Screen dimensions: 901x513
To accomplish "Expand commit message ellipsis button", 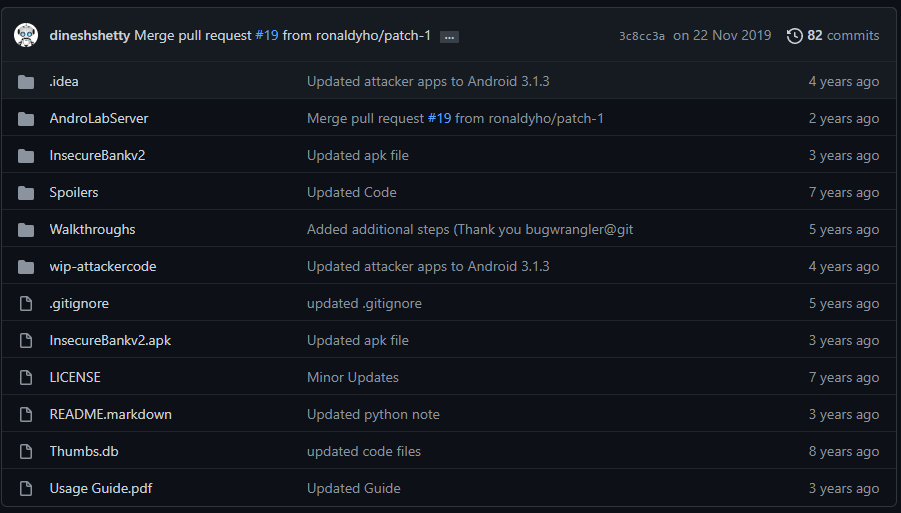I will [x=449, y=37].
